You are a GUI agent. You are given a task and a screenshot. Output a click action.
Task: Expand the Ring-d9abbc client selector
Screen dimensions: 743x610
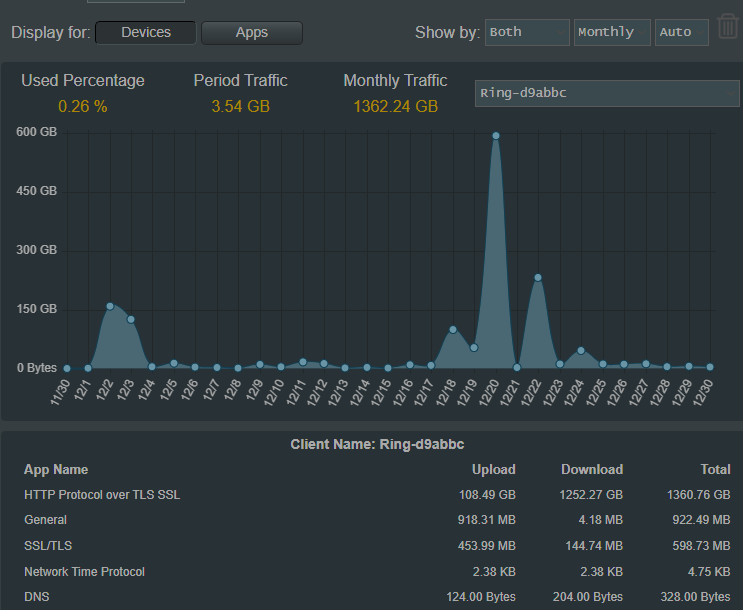[607, 93]
